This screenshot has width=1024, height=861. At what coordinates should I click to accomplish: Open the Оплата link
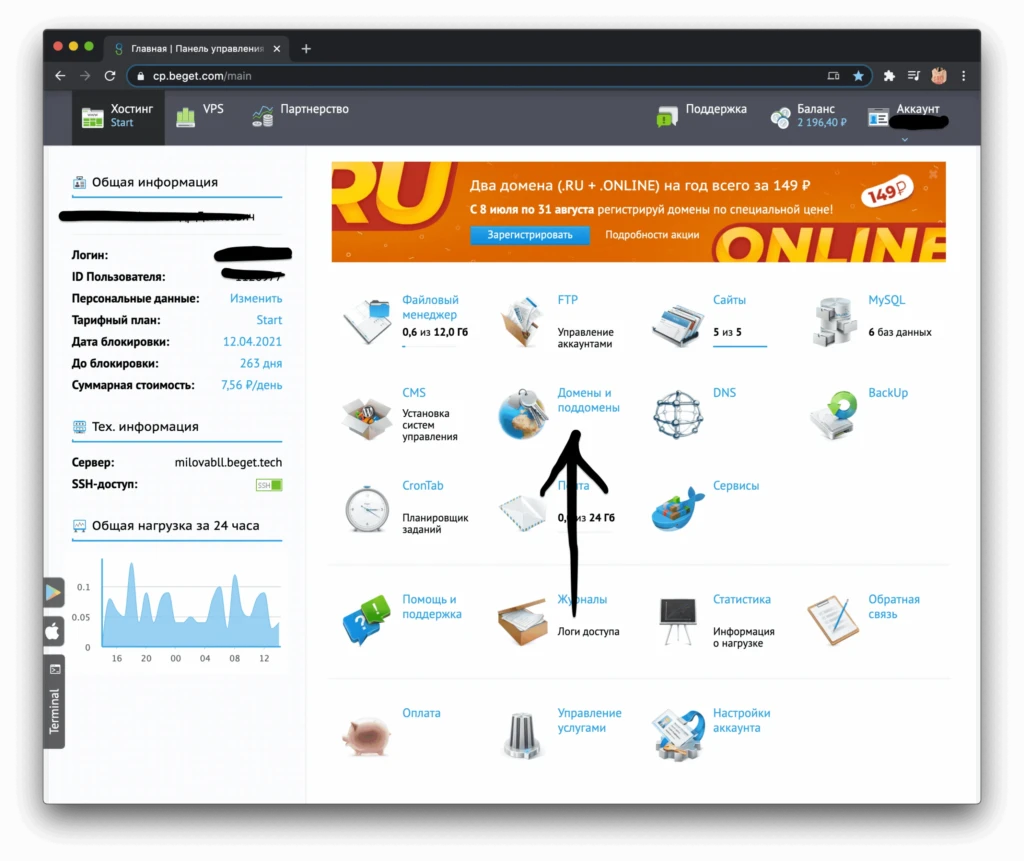point(421,713)
